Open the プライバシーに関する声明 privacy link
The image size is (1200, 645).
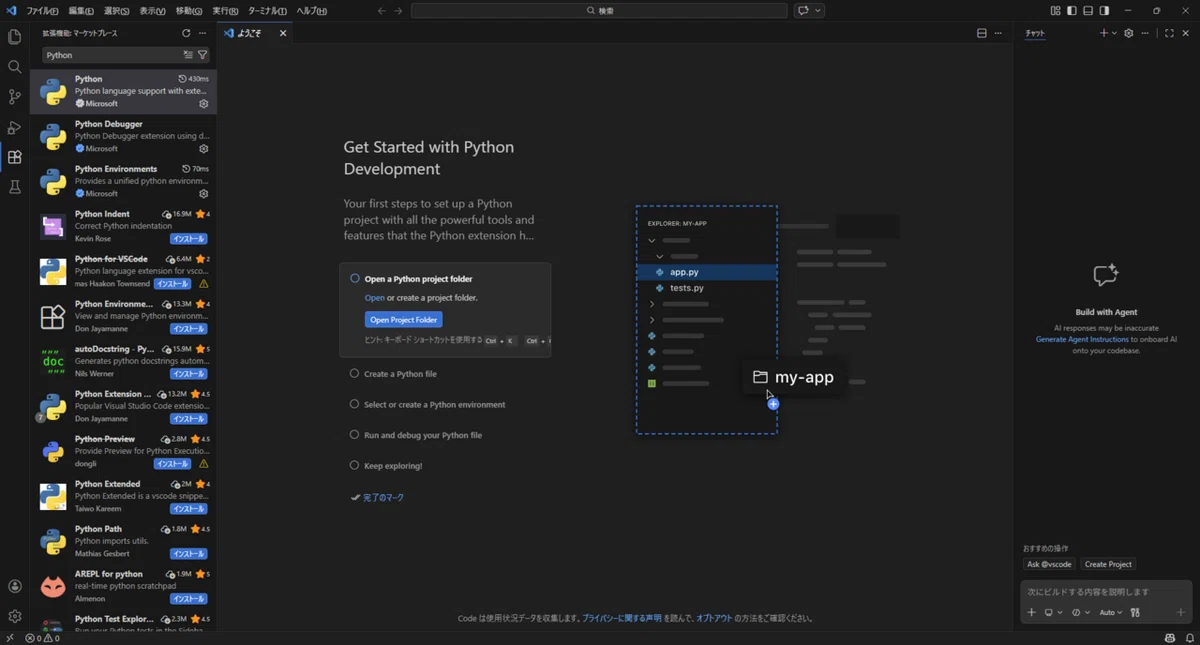point(622,618)
